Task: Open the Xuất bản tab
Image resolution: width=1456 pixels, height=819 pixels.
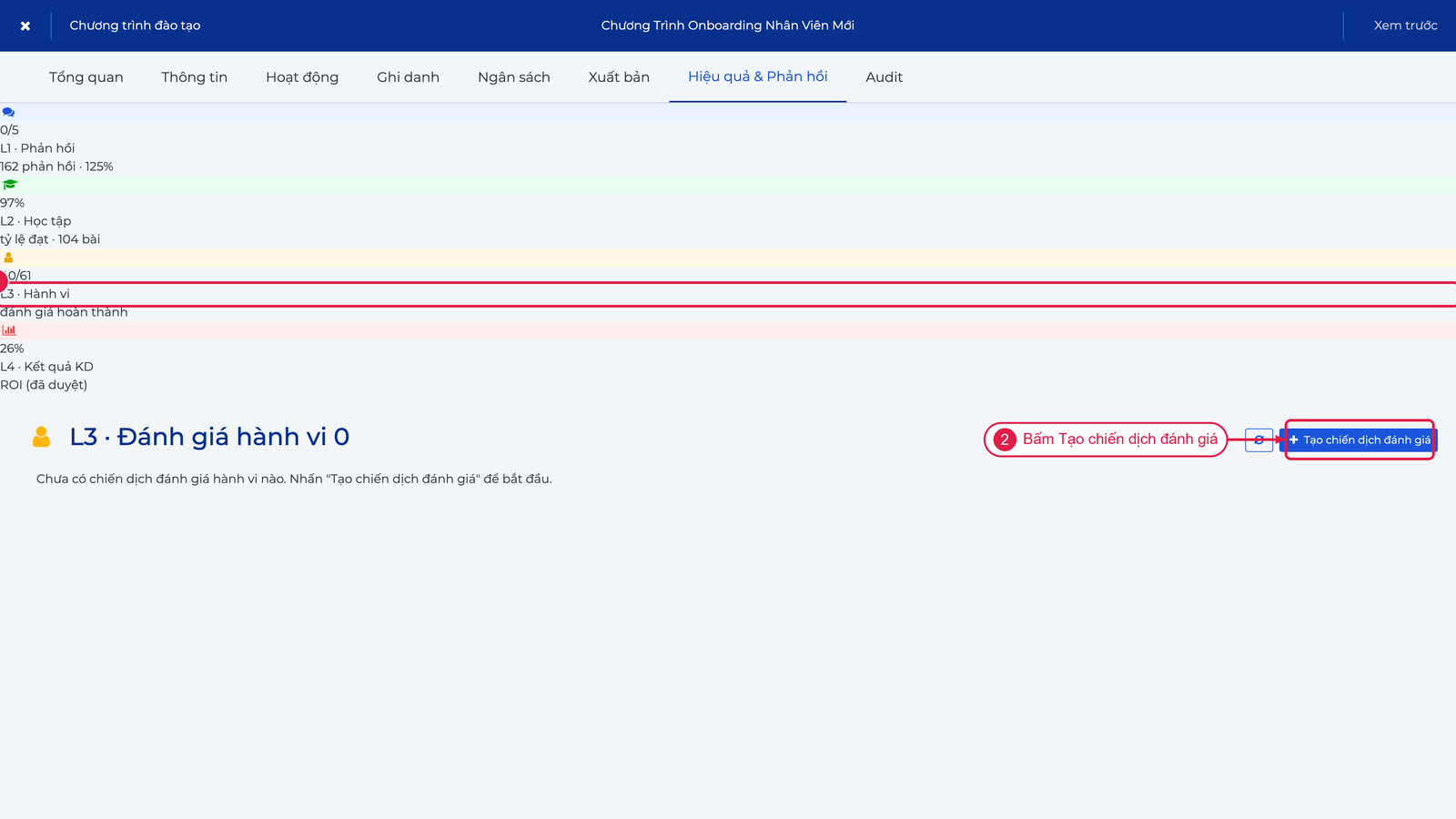Action: [619, 77]
